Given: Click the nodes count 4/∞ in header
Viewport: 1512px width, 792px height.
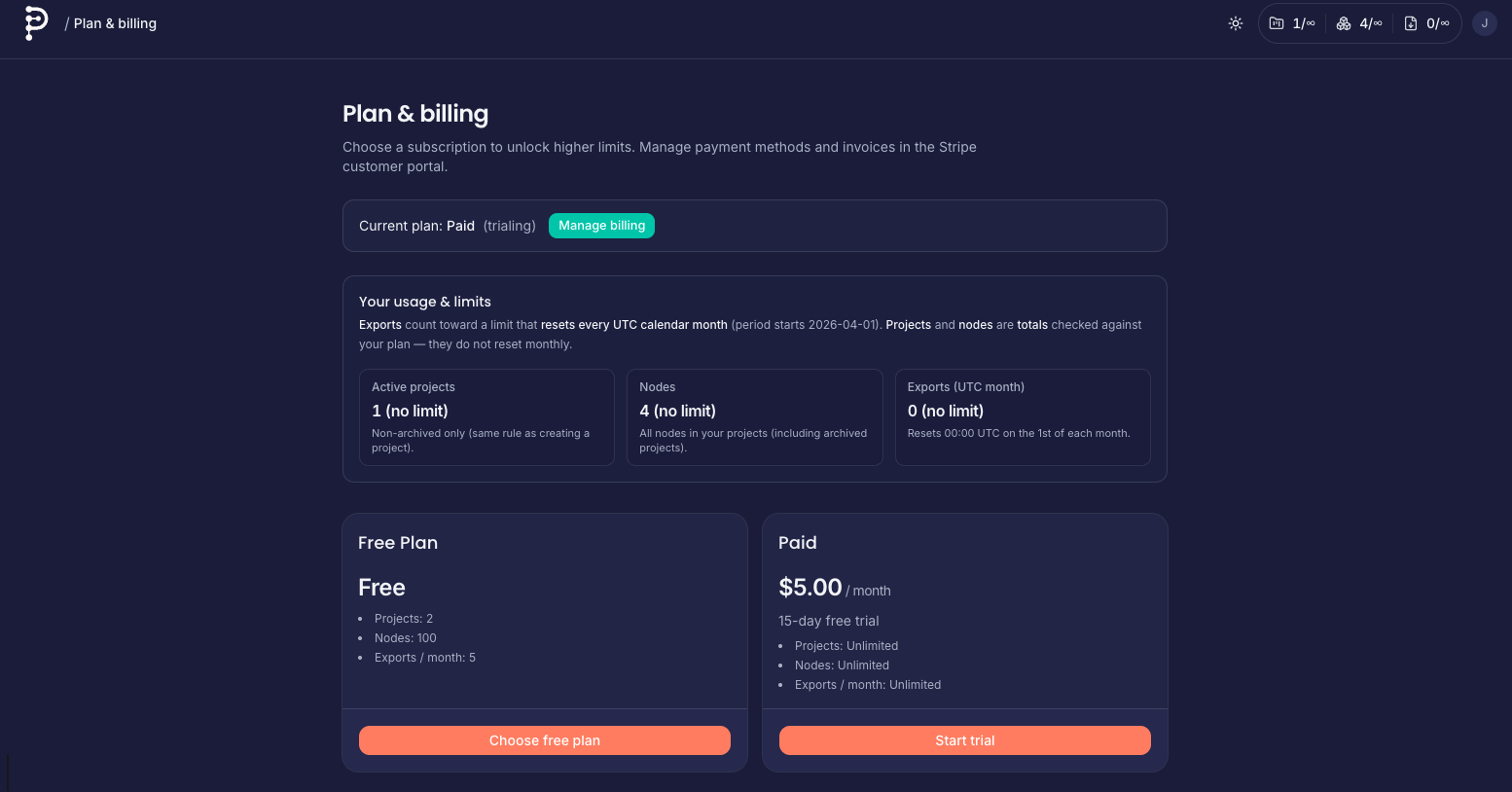Looking at the screenshot, I should click(x=1371, y=23).
